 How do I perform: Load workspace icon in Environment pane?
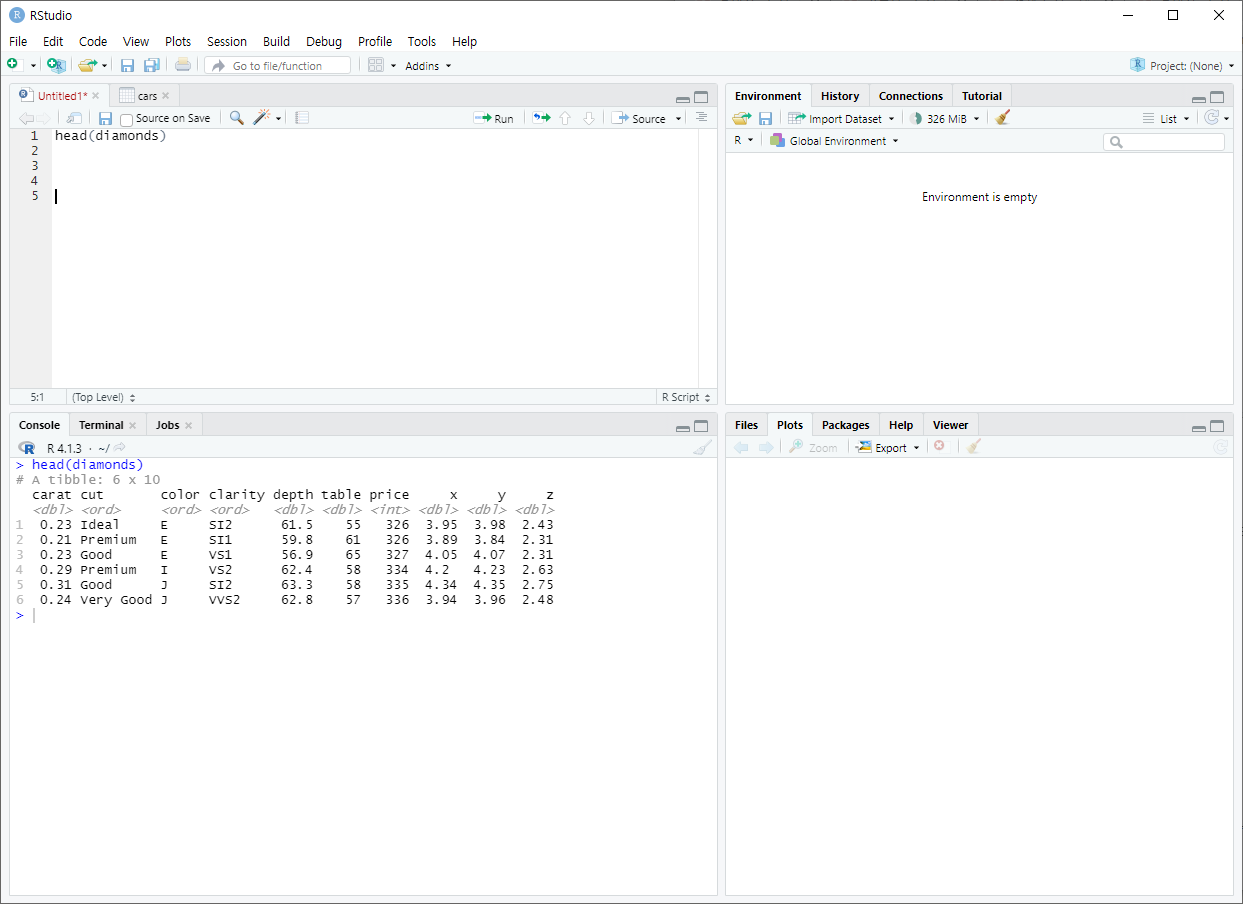click(741, 118)
